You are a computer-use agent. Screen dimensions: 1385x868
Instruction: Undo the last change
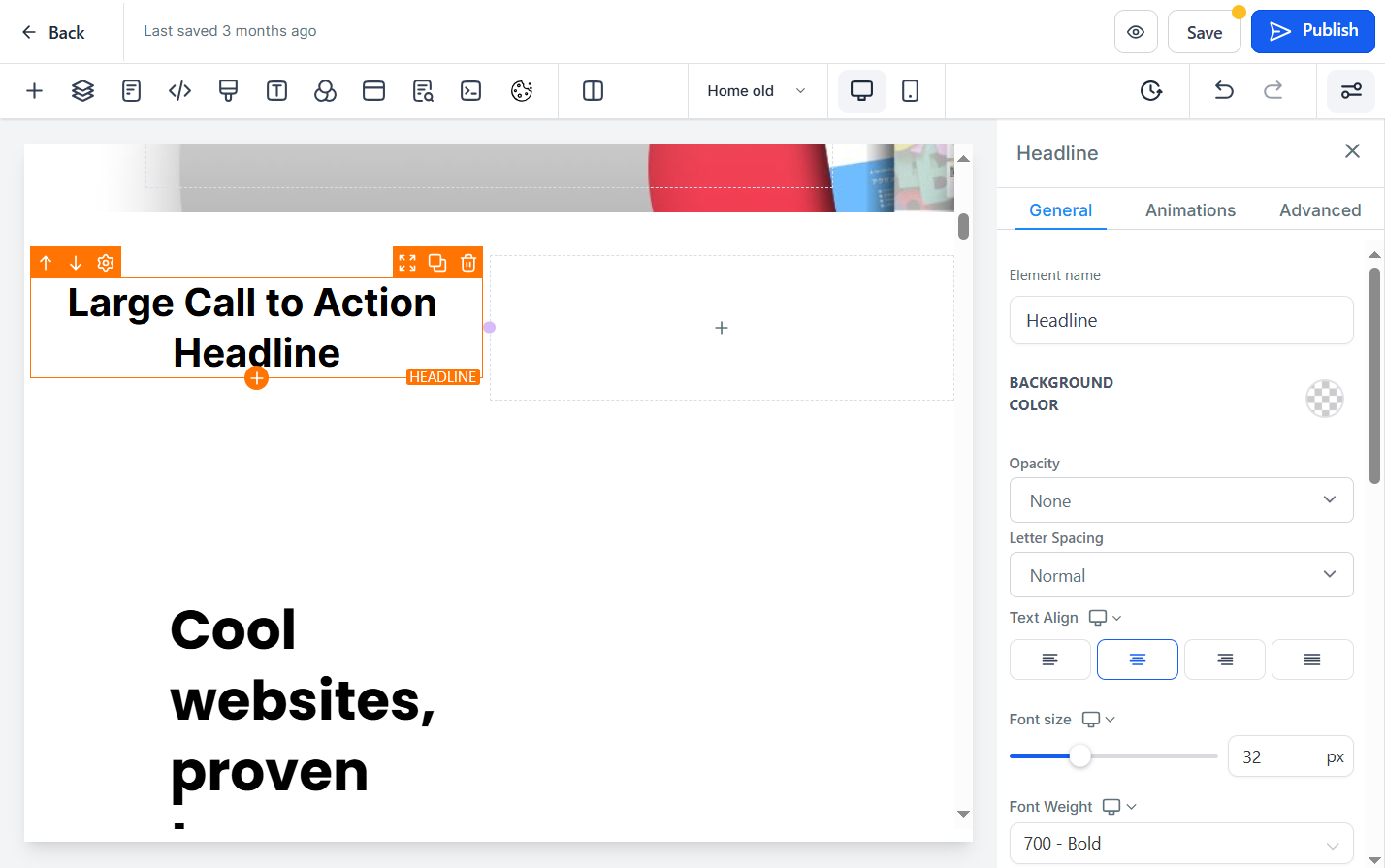tap(1224, 91)
